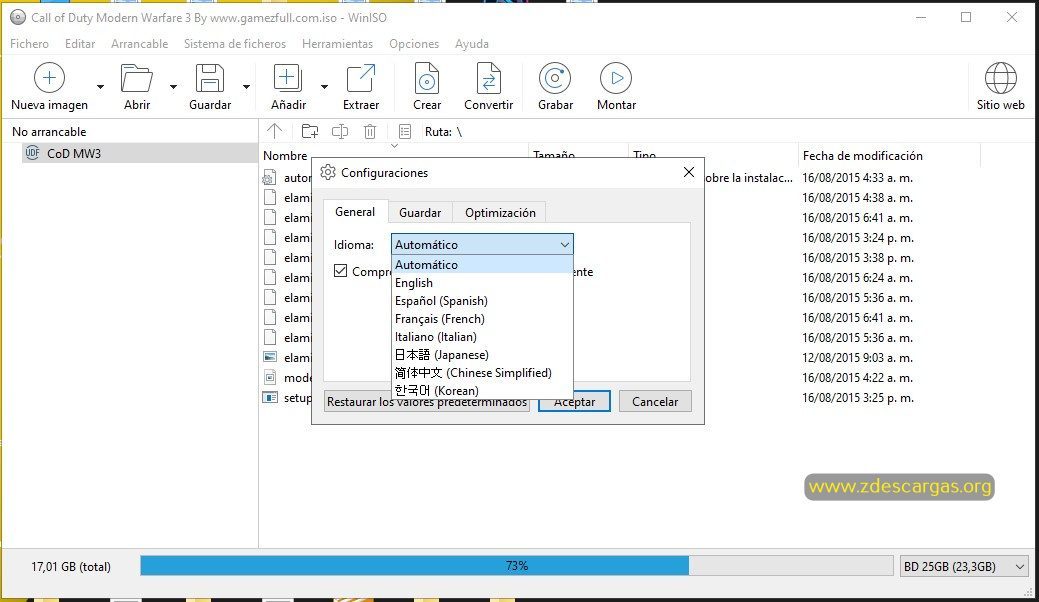Click the No arrancable label
1039x602 pixels.
point(49,131)
